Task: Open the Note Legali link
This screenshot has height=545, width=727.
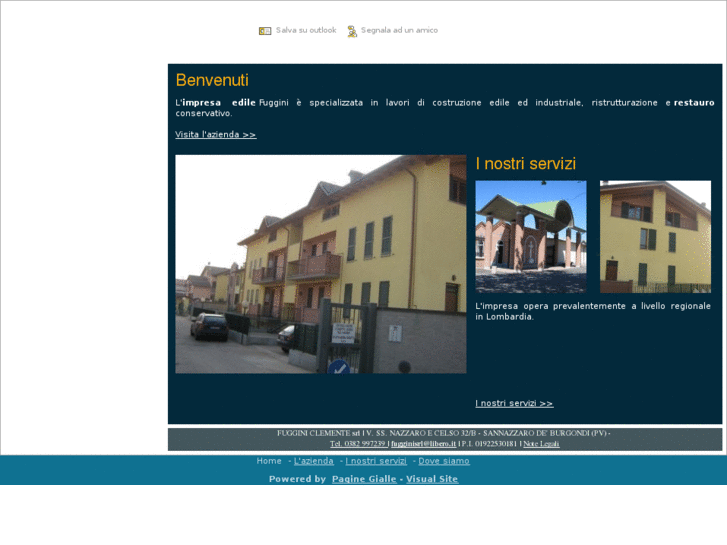Action: pyautogui.click(x=541, y=444)
